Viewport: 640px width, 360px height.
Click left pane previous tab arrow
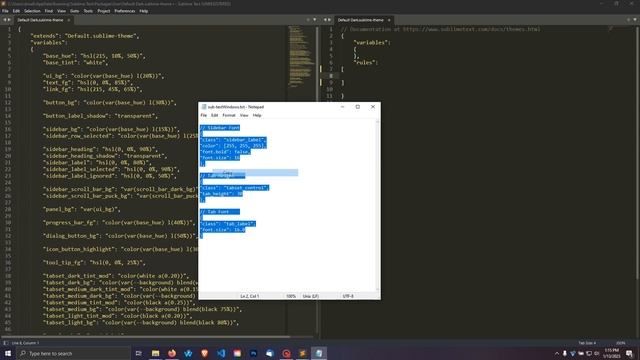pyautogui.click(x=4, y=20)
